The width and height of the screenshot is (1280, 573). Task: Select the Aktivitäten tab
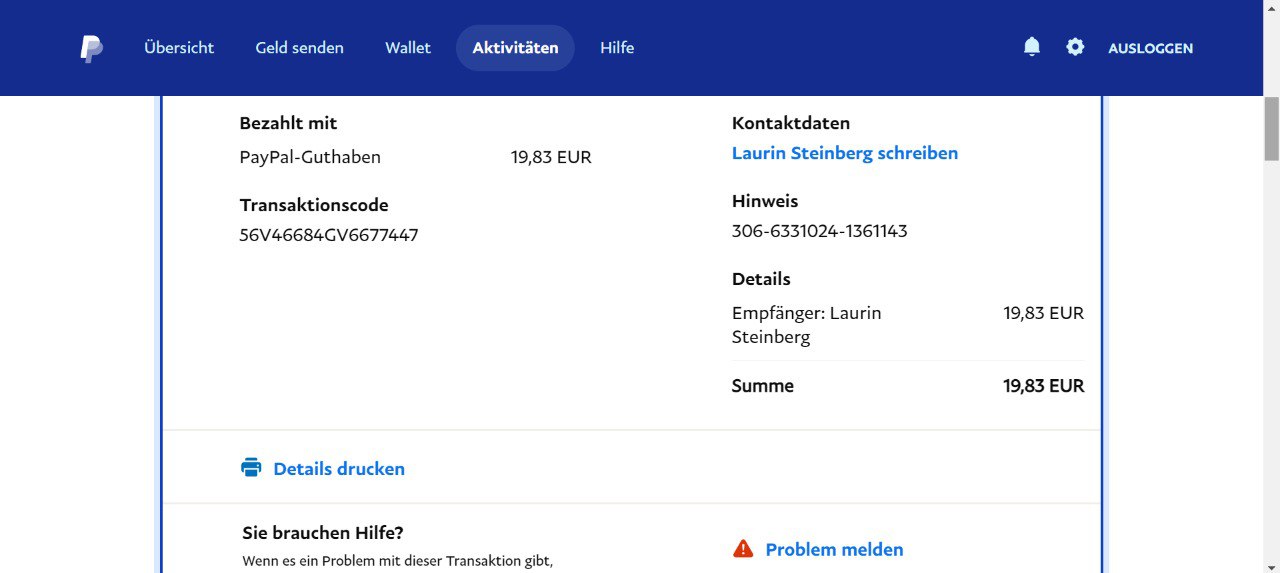(515, 48)
